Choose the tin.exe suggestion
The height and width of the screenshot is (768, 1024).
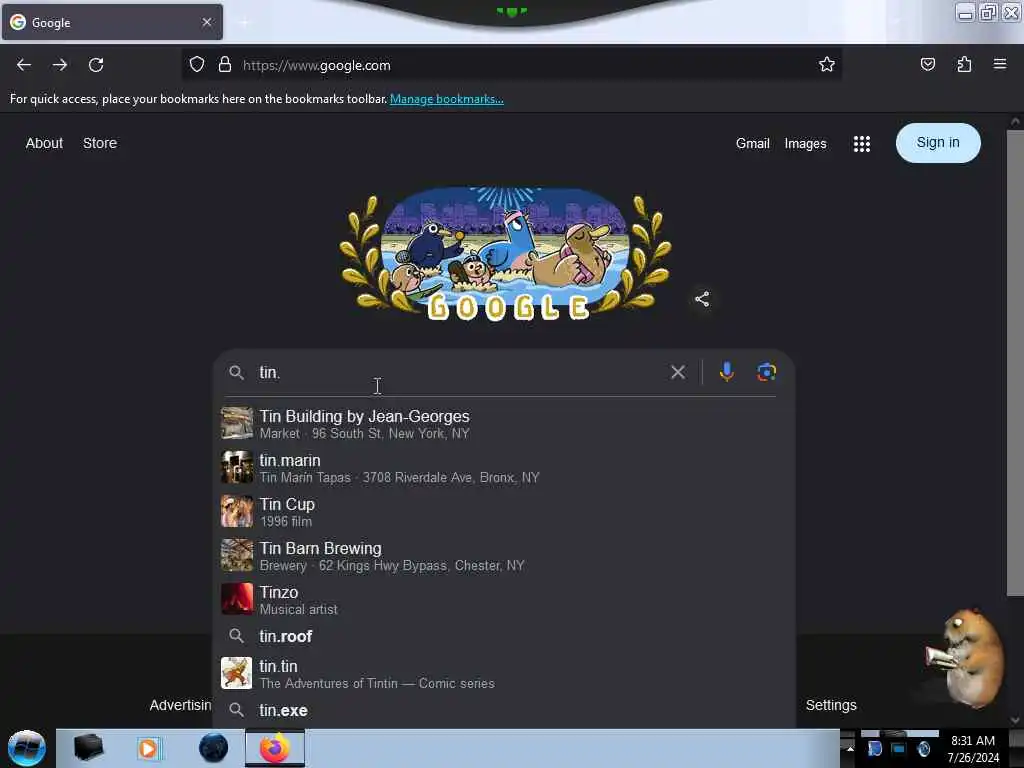point(504,711)
